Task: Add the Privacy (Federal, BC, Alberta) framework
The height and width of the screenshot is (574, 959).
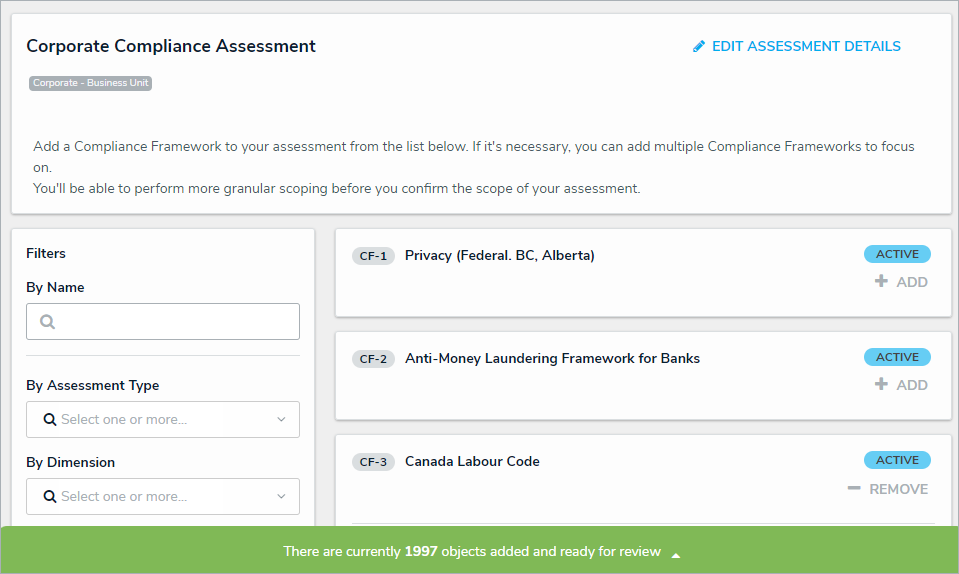Action: (x=902, y=282)
